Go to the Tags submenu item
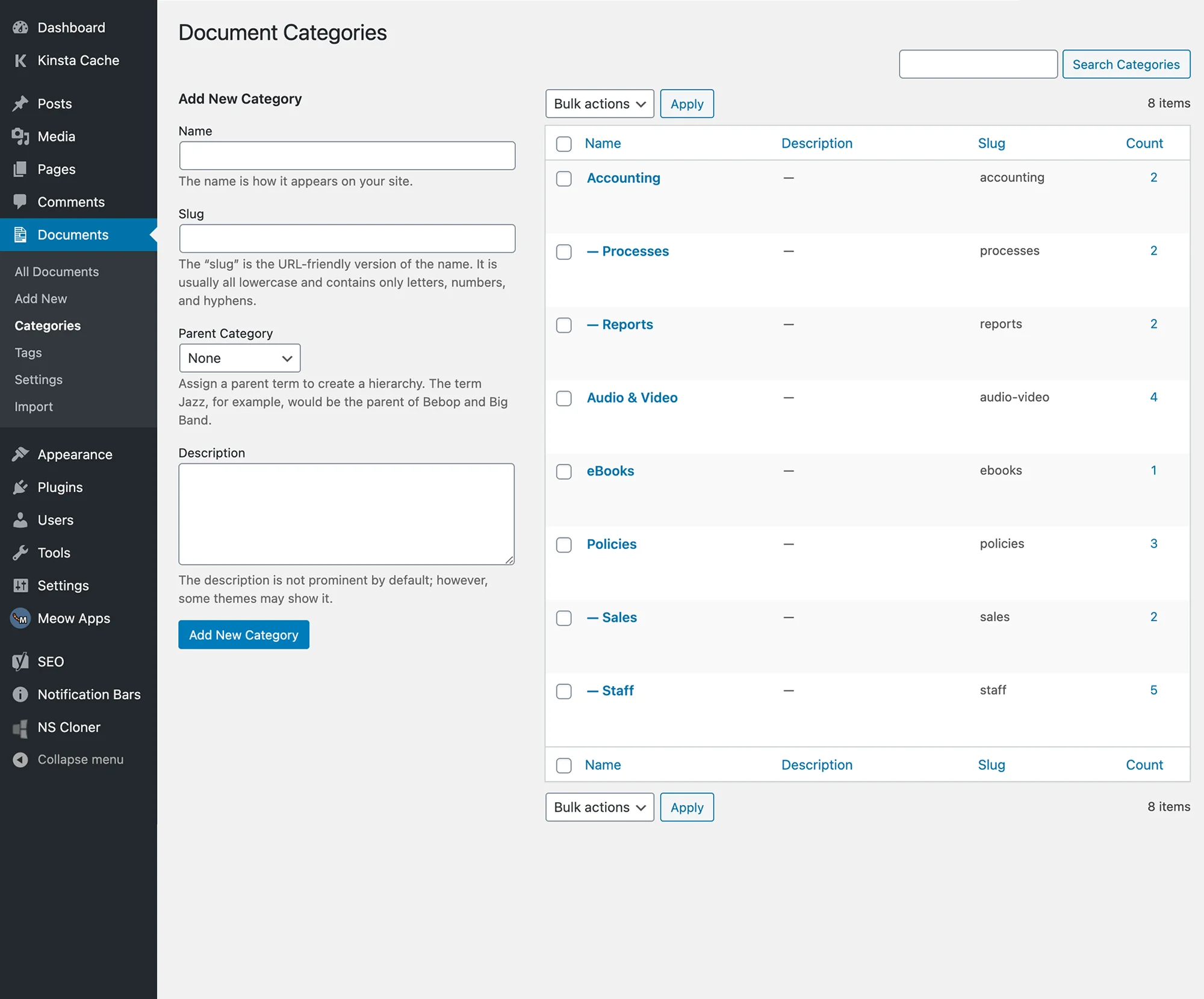1204x999 pixels. tap(27, 353)
